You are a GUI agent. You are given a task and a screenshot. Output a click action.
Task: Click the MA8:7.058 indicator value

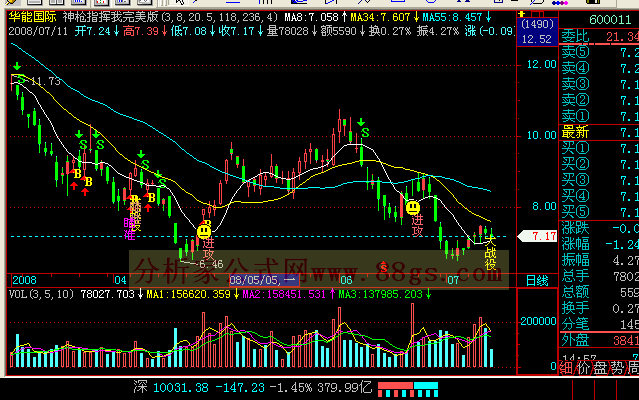coord(311,18)
